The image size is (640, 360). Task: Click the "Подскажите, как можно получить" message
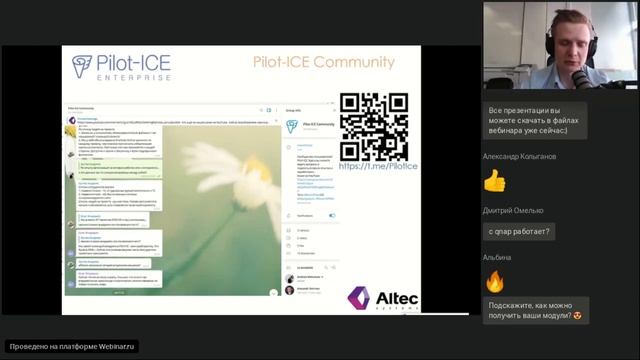[x=536, y=310]
